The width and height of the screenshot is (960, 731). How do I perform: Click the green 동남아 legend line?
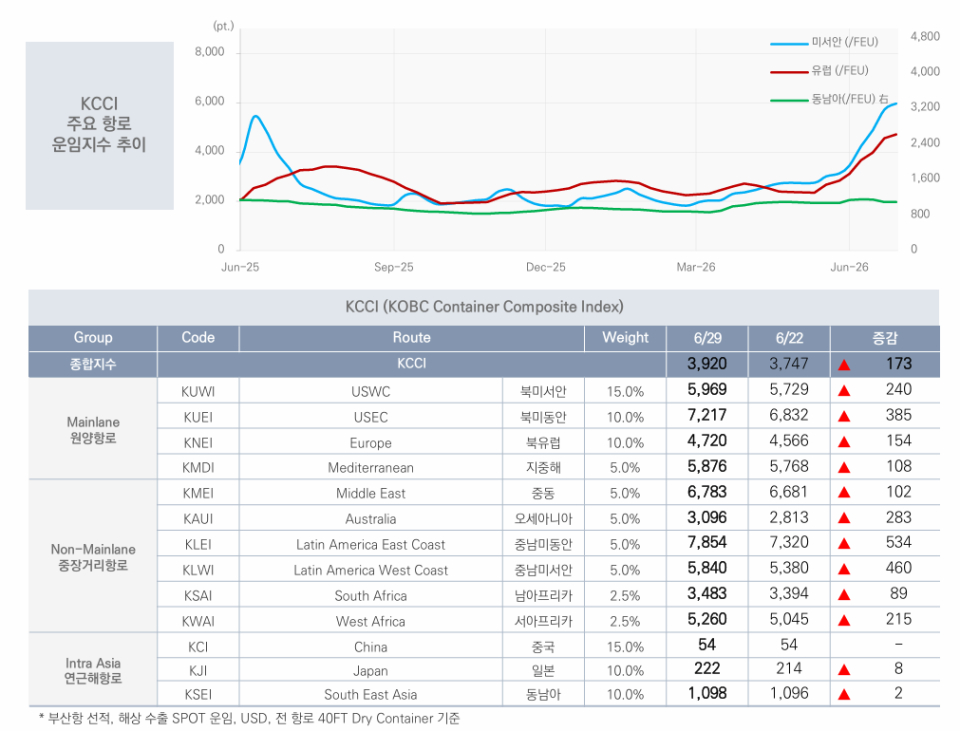pyautogui.click(x=789, y=100)
